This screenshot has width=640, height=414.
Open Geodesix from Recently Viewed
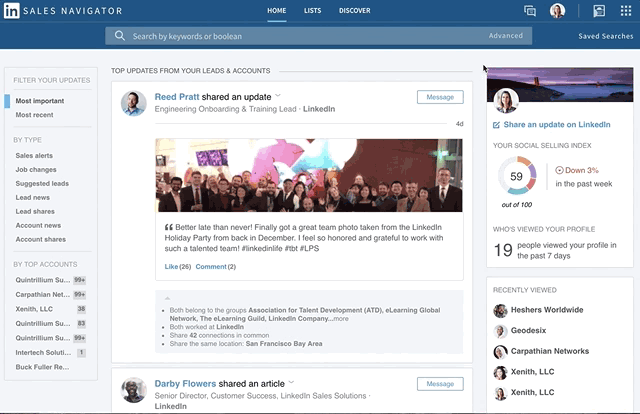click(528, 330)
